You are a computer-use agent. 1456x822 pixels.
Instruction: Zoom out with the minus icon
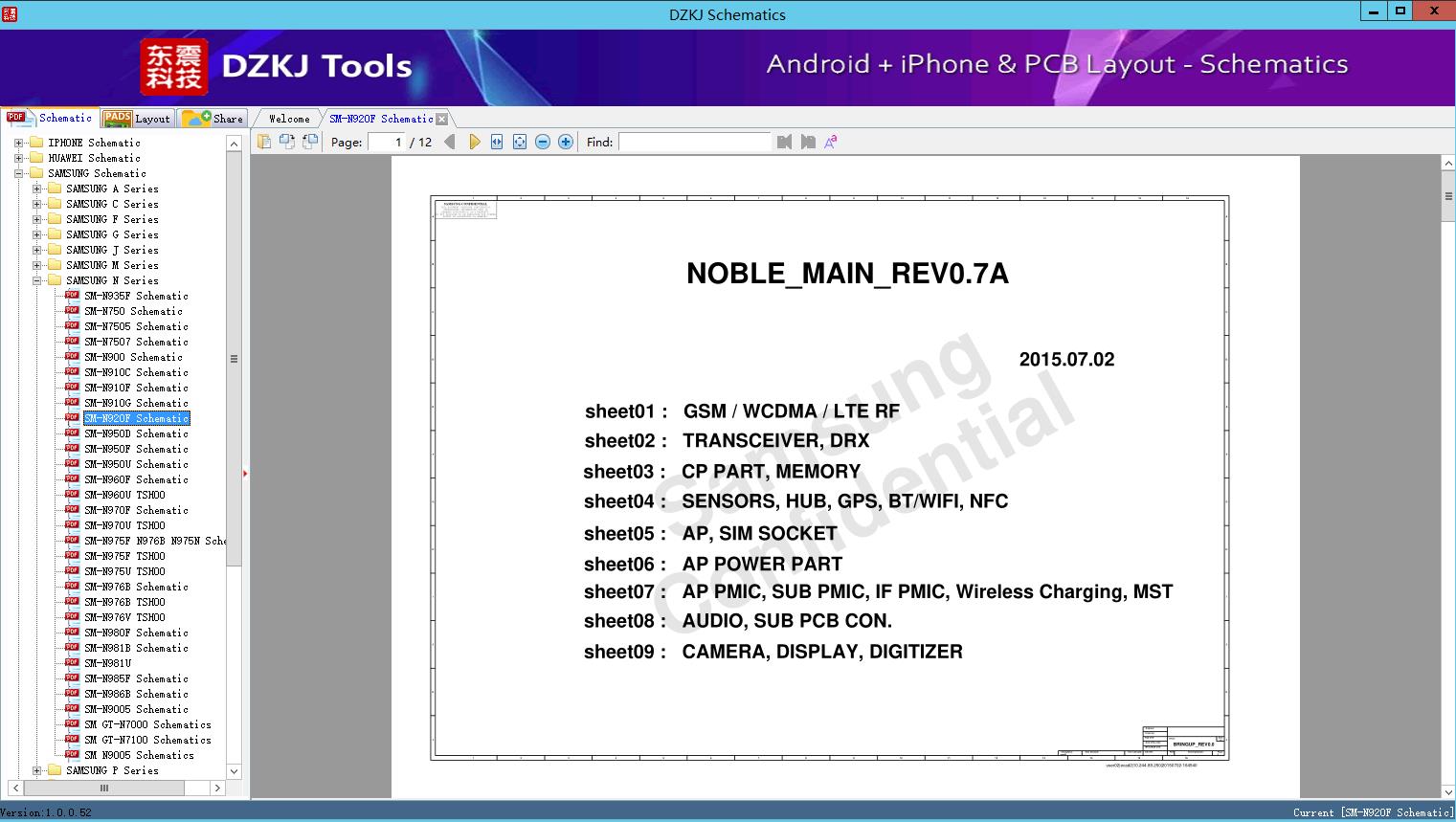(543, 142)
